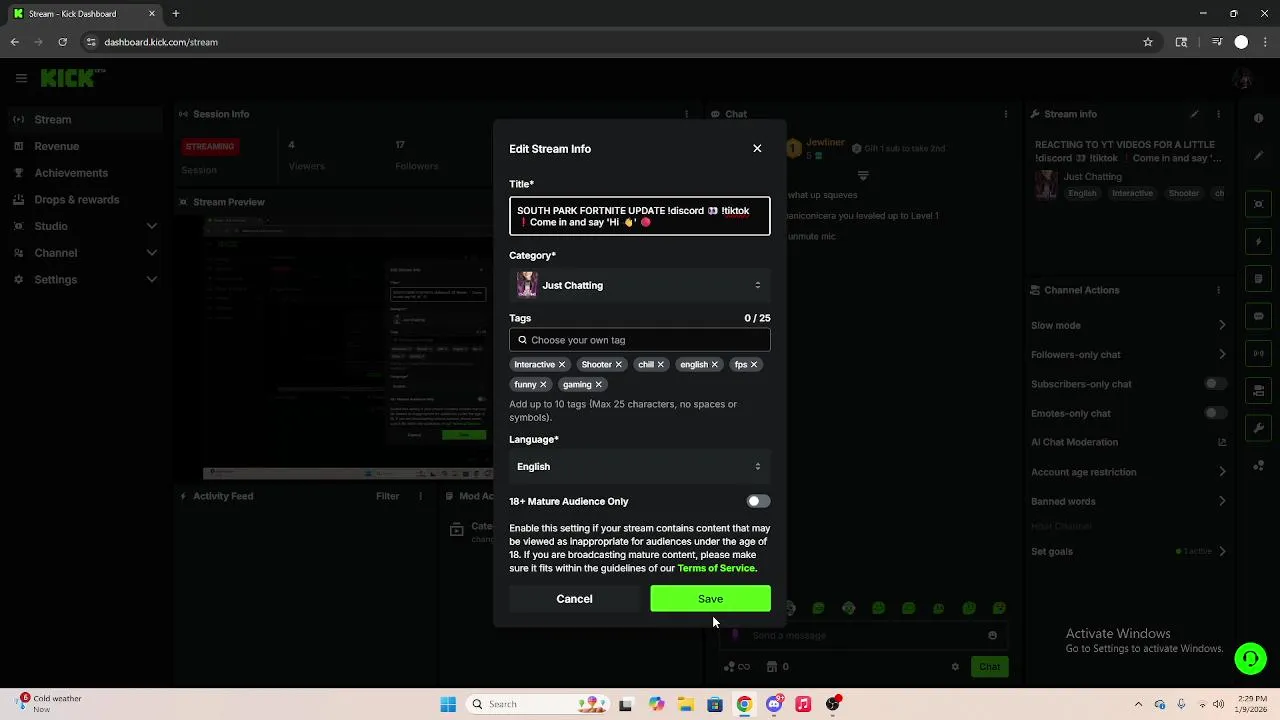Remove the gaming tag
The height and width of the screenshot is (720, 1280).
pos(599,385)
